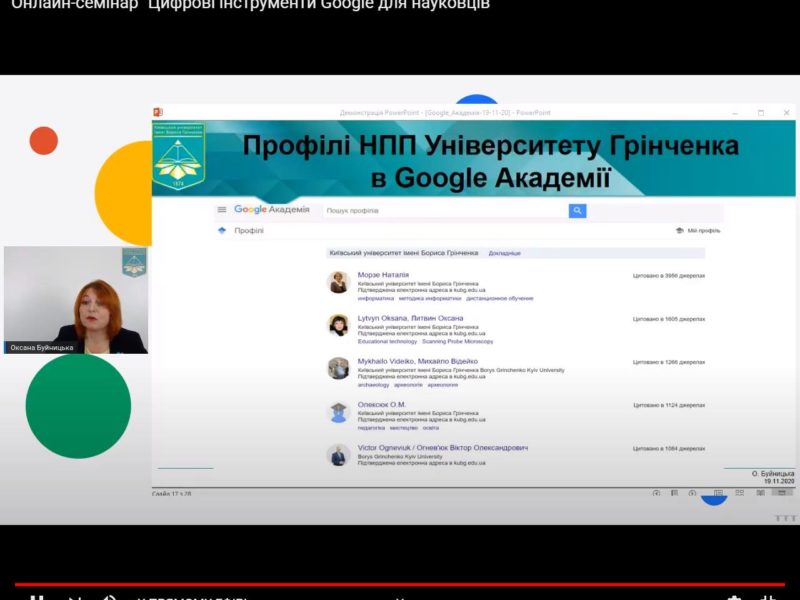Open the 'Мій профіль' graduation cap icon
Screen dimensions: 800x600
[x=679, y=231]
